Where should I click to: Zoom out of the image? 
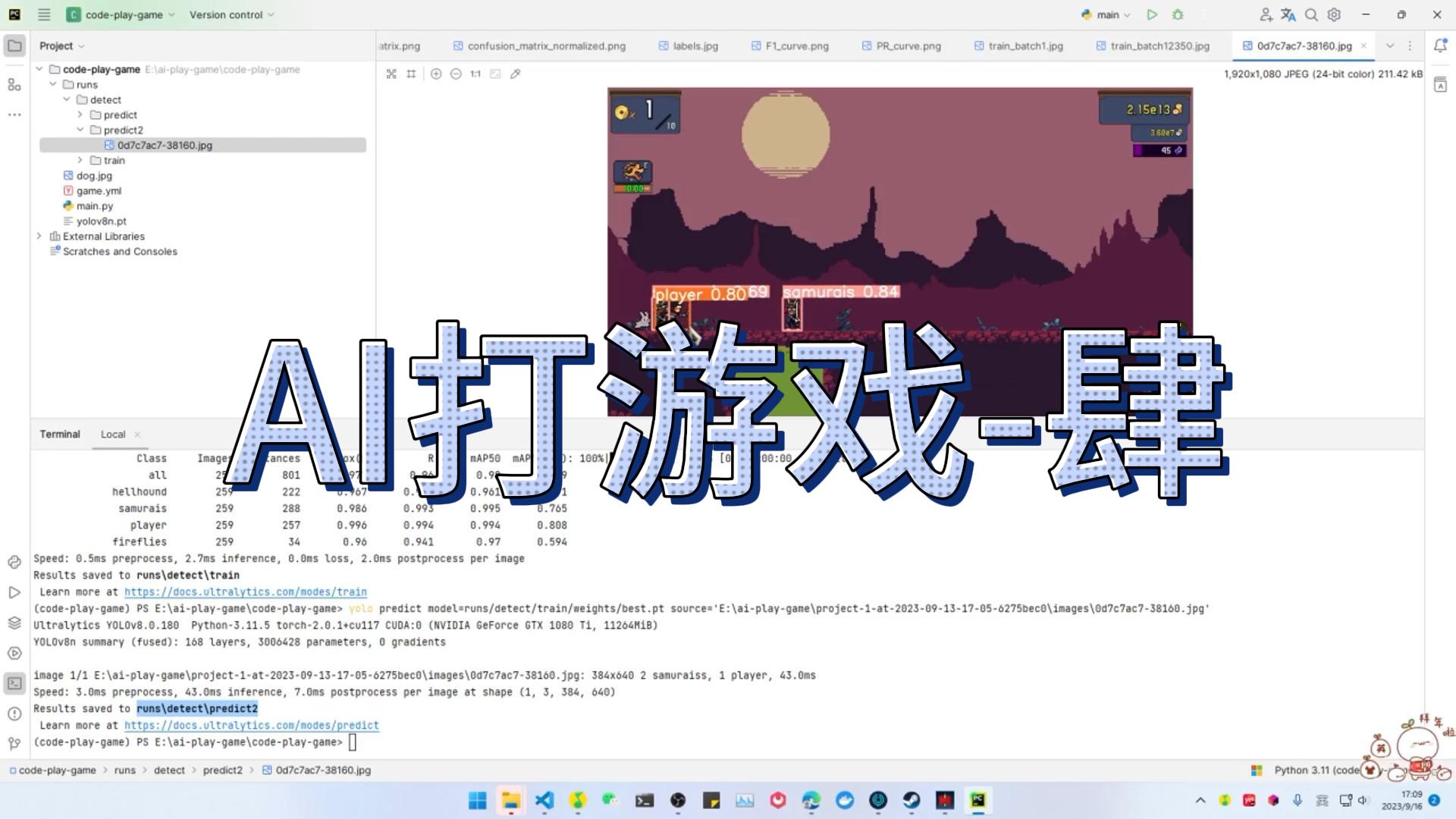click(456, 74)
